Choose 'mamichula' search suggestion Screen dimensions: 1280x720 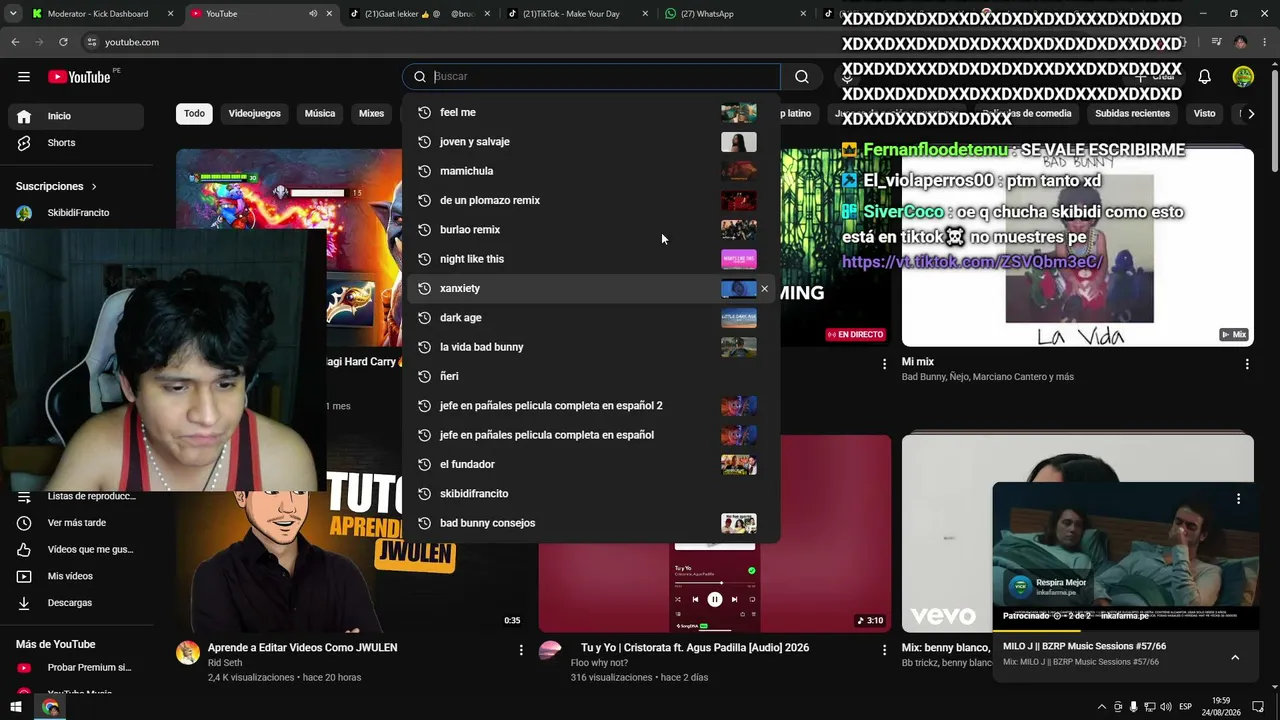point(591,171)
